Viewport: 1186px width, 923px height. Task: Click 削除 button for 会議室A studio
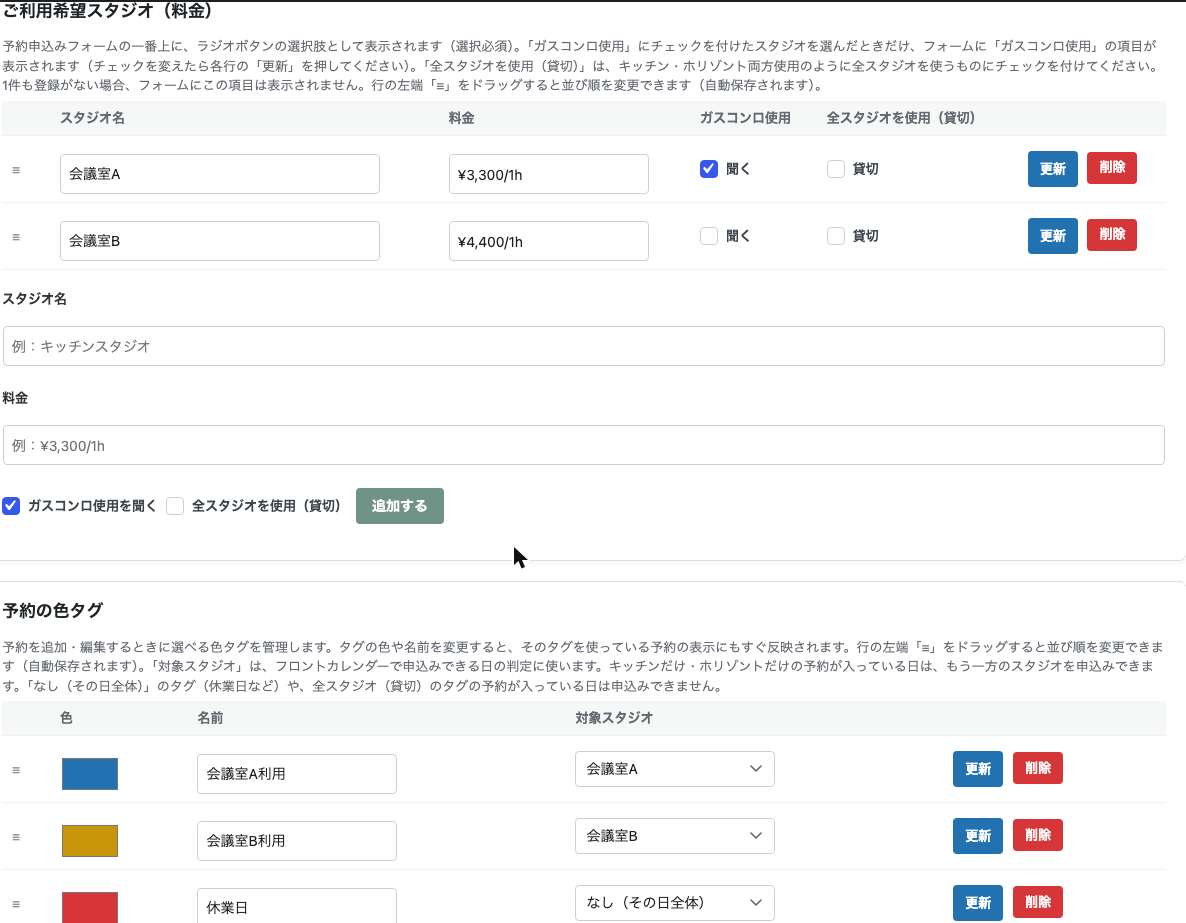(x=1111, y=167)
